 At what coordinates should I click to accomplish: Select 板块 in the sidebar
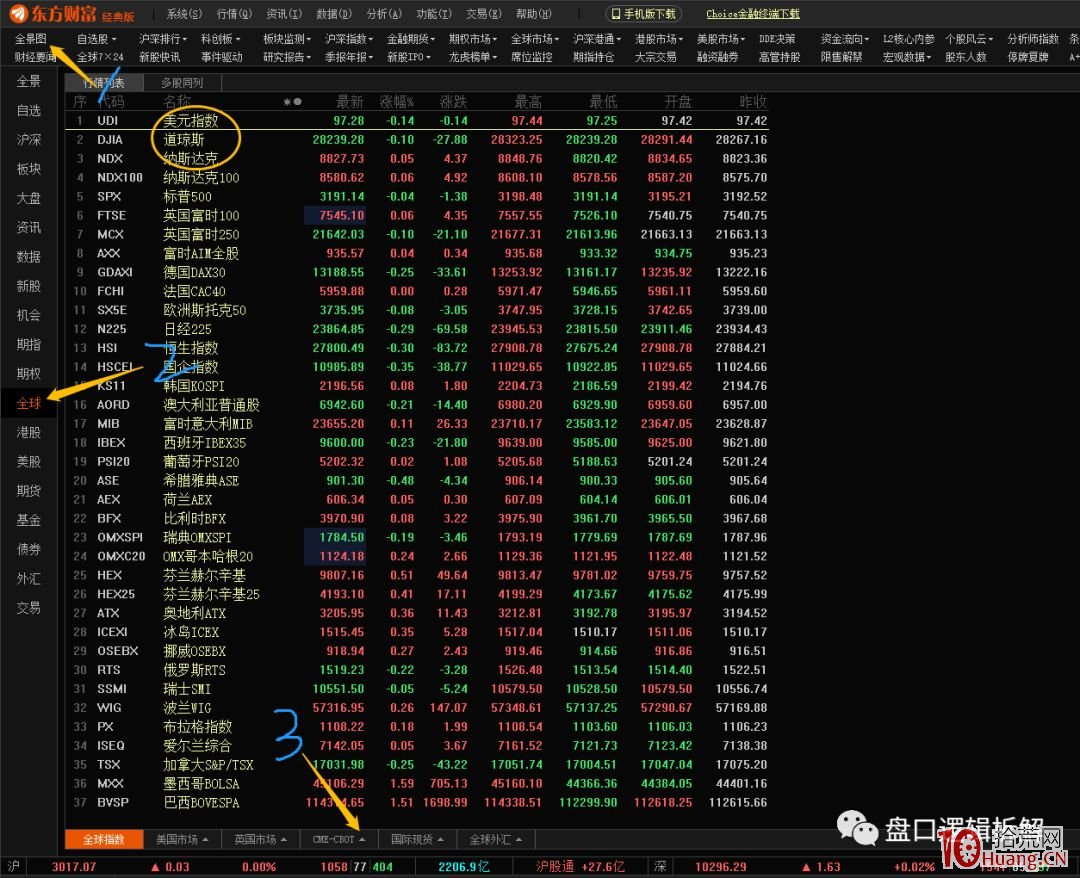pyautogui.click(x=28, y=169)
